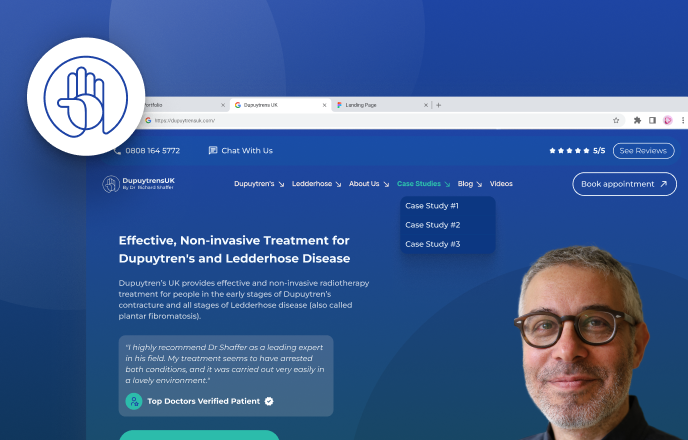Click the bookmark star in address bar
688x440 pixels.
616,120
